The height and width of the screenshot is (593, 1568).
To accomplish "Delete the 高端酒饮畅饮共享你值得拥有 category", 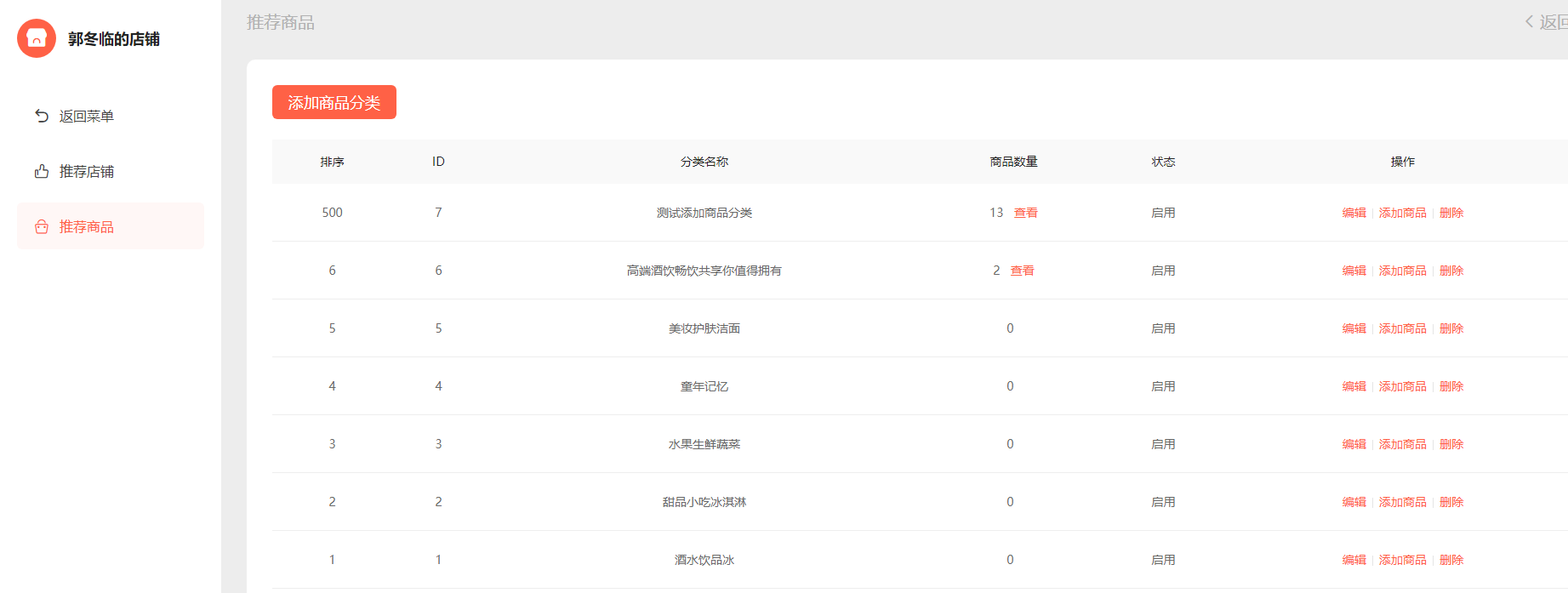I will [x=1451, y=271].
